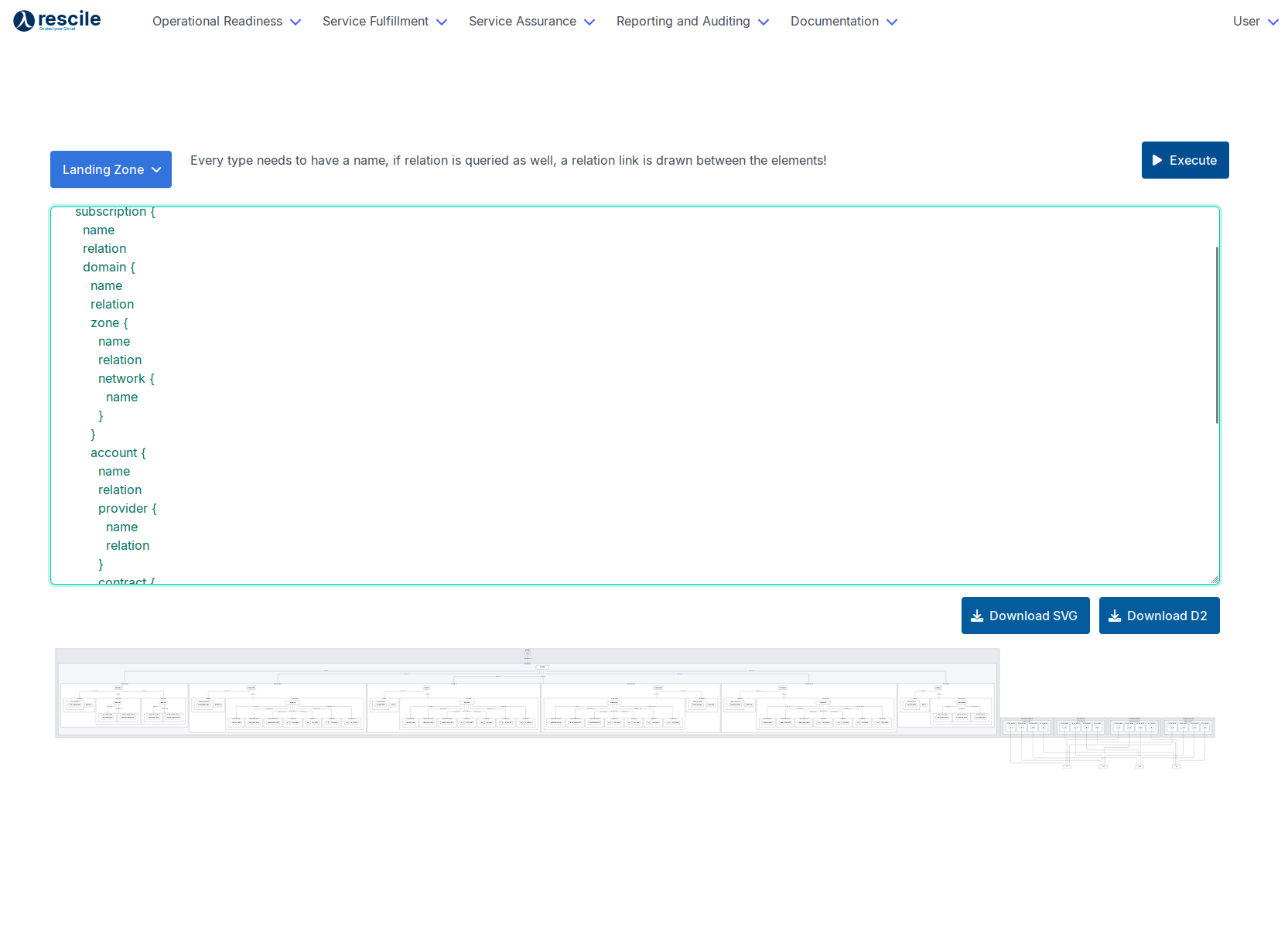Screen dimensions: 1288x928
Task: Expand the Reporting and Auditing chevron
Action: tap(764, 22)
